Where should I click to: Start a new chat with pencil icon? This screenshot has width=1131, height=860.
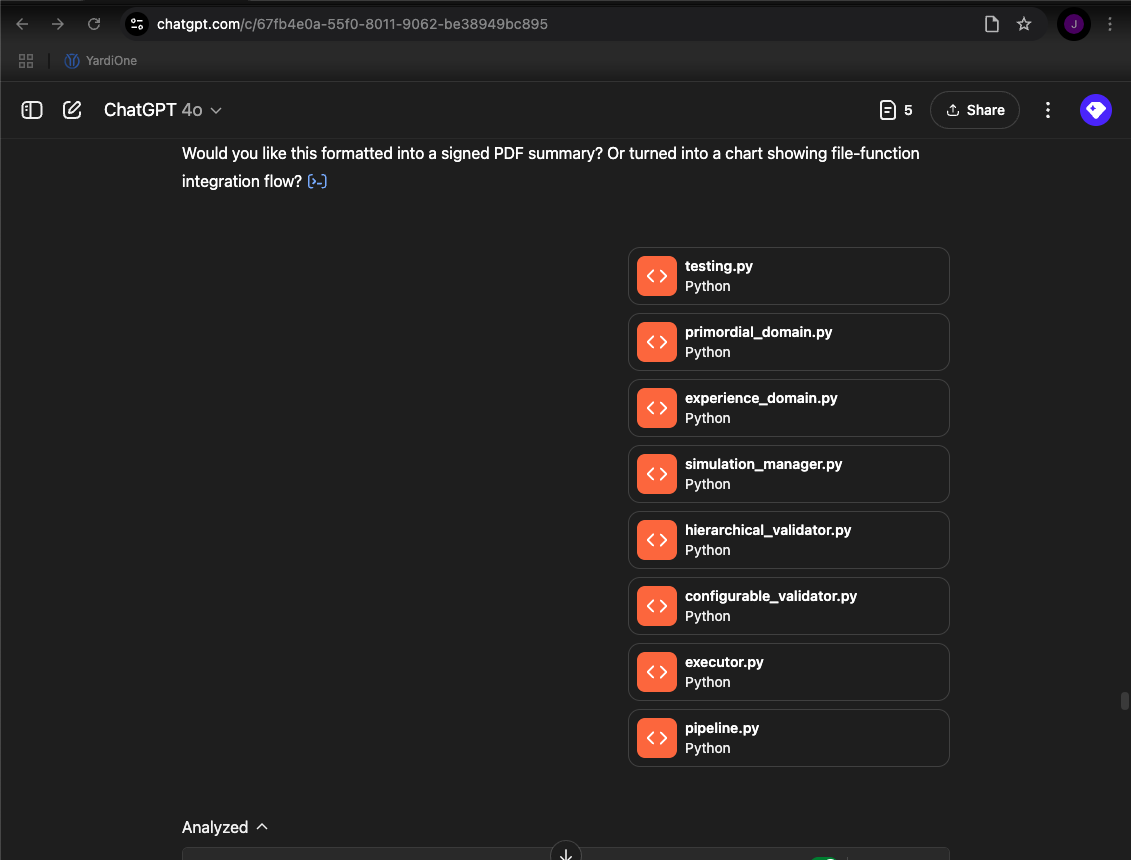pos(72,110)
